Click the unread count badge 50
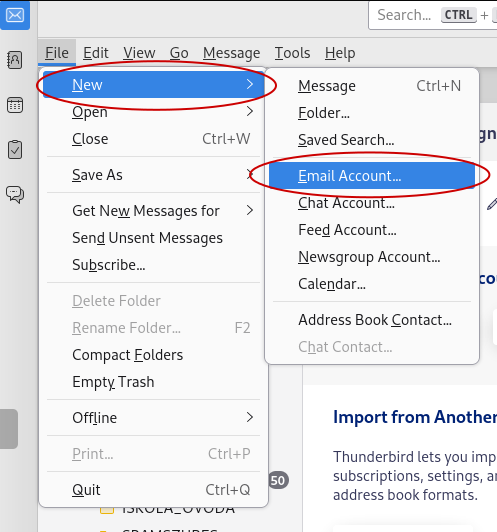Image resolution: width=497 pixels, height=532 pixels. (x=278, y=480)
